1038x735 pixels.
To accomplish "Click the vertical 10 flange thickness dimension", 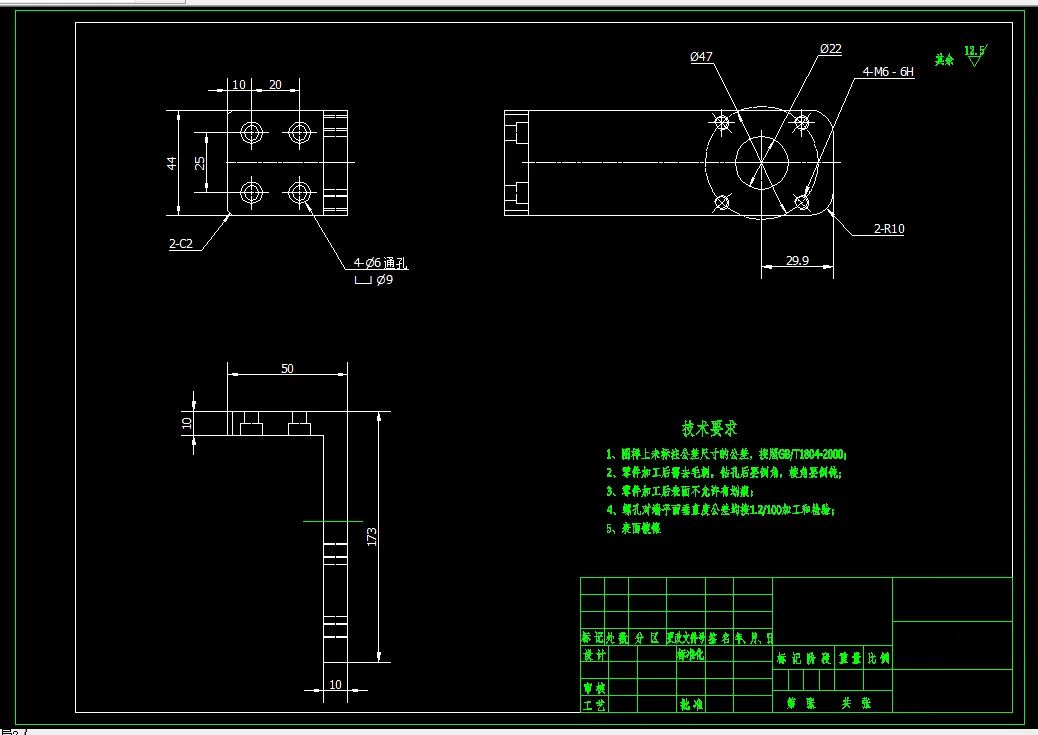I will point(187,422).
